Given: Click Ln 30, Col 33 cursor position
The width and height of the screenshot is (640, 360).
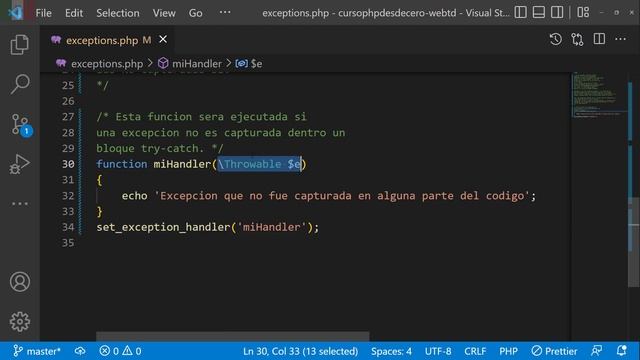Looking at the screenshot, I should (x=300, y=351).
